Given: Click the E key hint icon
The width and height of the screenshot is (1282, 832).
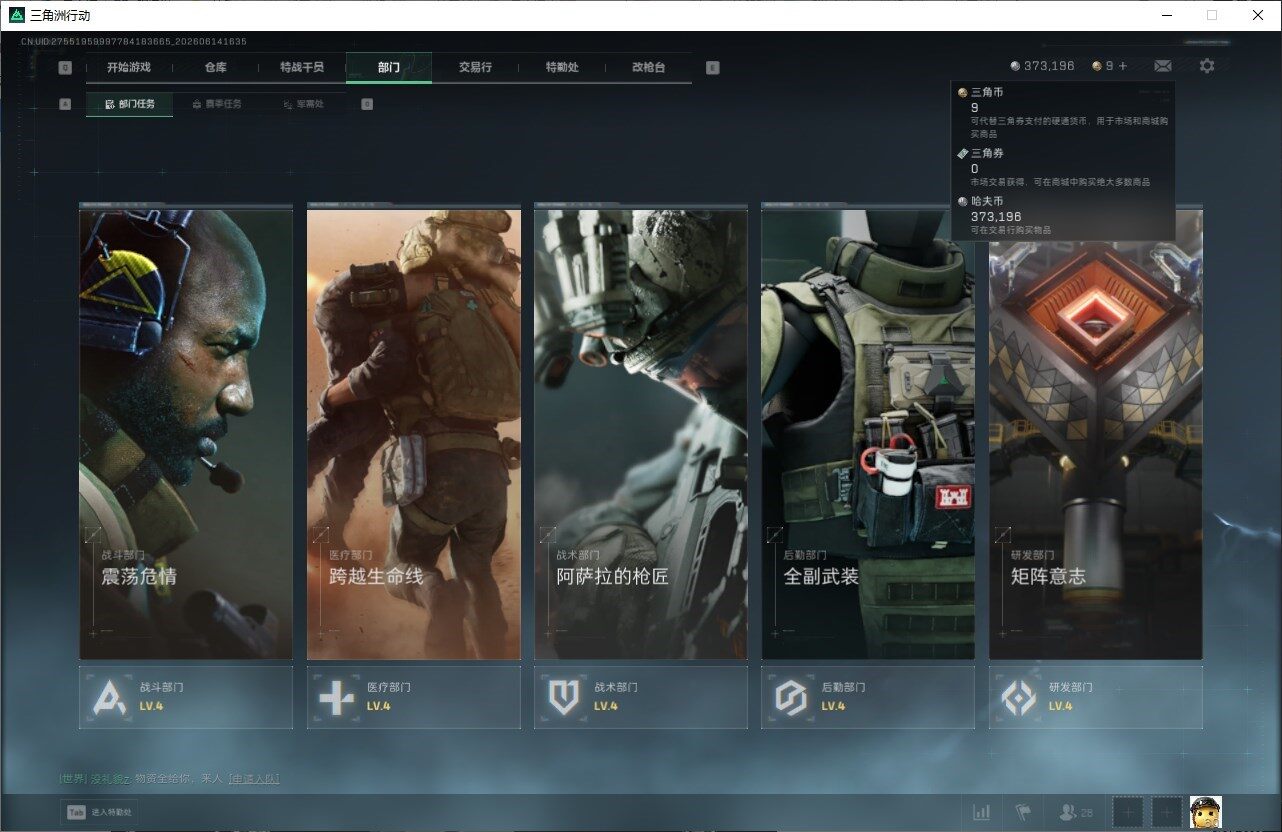Looking at the screenshot, I should pyautogui.click(x=712, y=68).
